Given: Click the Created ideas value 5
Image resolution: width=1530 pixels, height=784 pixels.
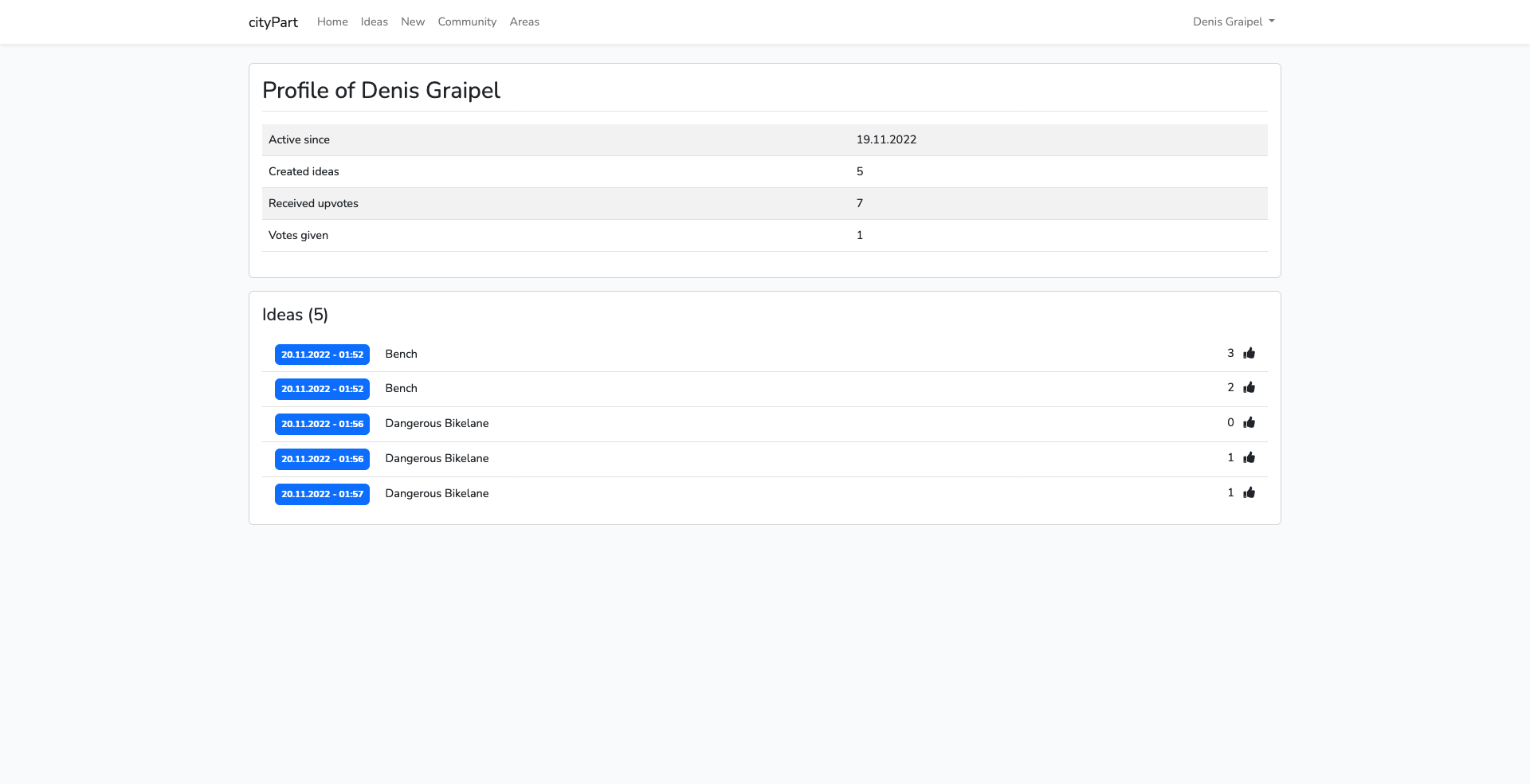Looking at the screenshot, I should [x=860, y=171].
